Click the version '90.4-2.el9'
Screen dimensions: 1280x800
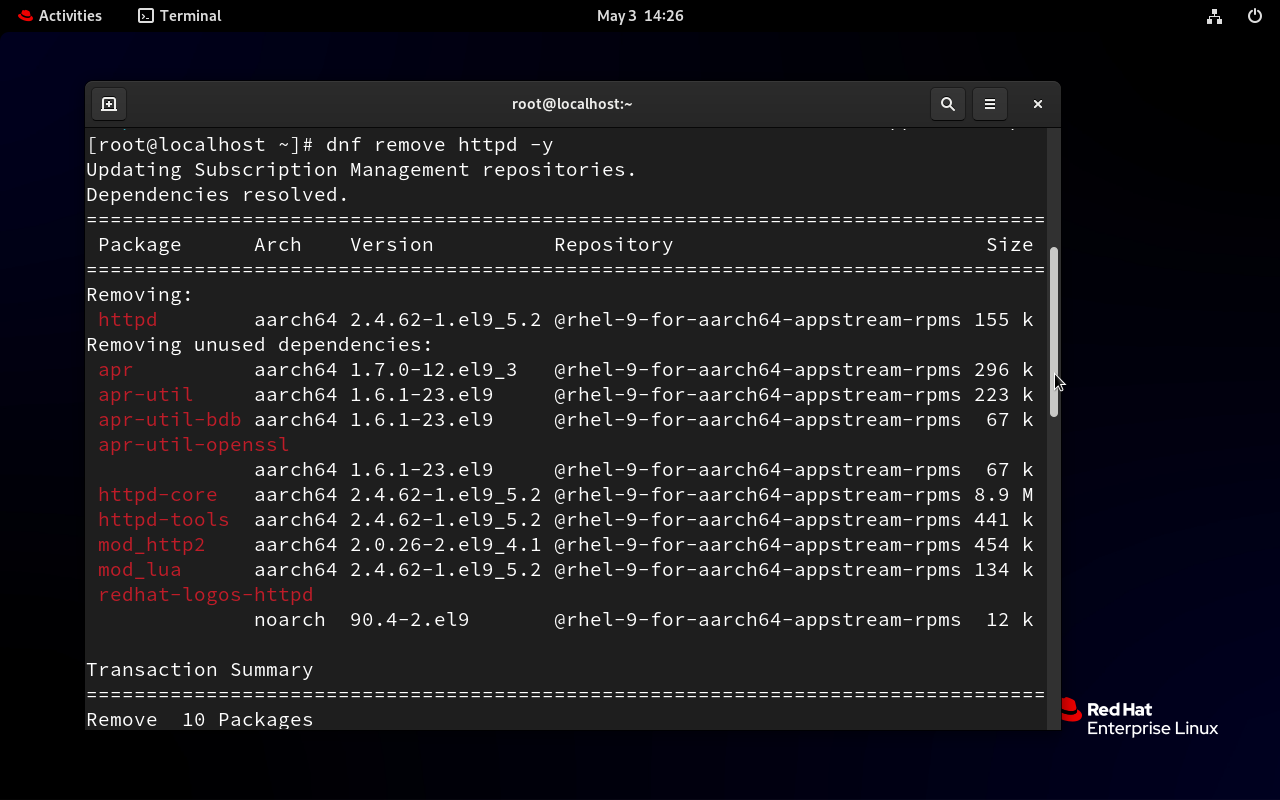(x=410, y=620)
